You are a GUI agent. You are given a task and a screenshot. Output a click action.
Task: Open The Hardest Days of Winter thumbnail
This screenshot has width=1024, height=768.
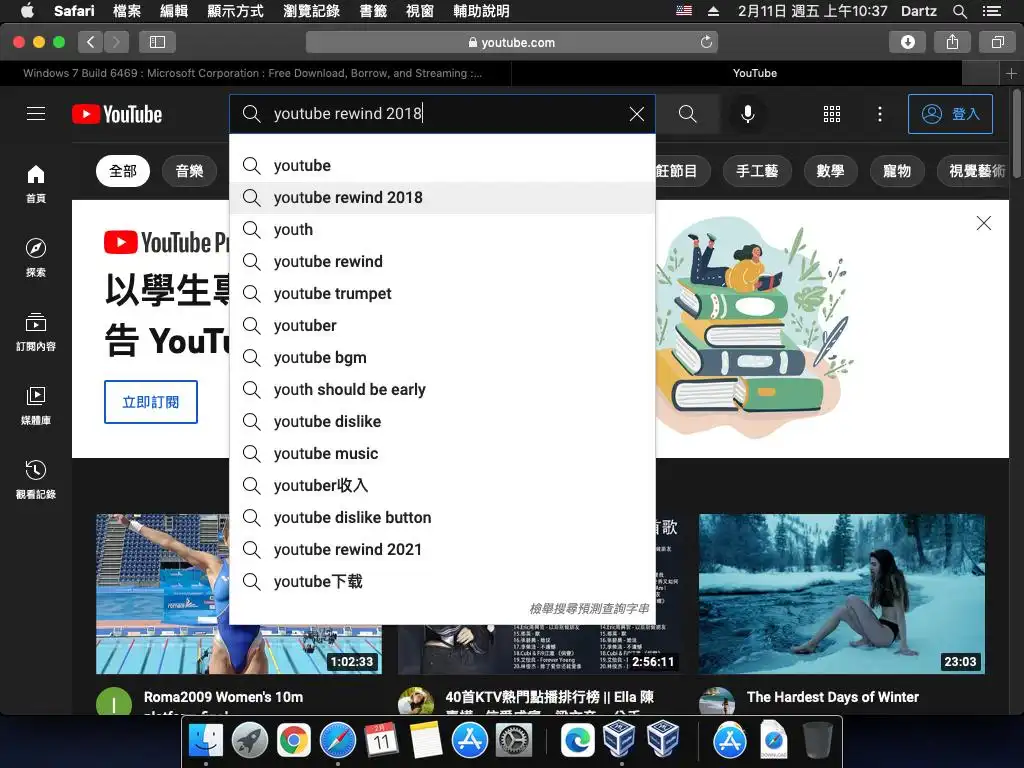(842, 594)
